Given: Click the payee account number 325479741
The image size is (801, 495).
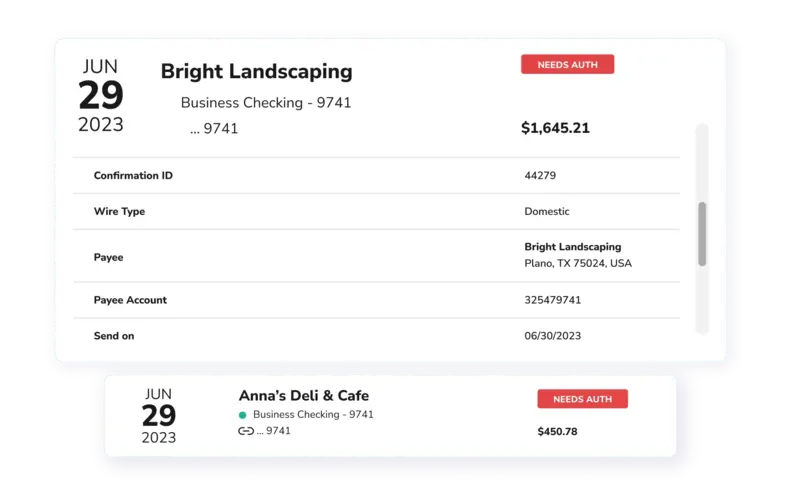Looking at the screenshot, I should pyautogui.click(x=553, y=300).
